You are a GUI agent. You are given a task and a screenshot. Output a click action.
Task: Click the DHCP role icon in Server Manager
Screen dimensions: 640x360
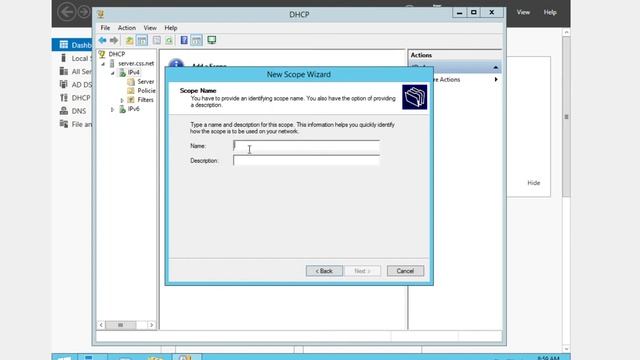pyautogui.click(x=64, y=98)
